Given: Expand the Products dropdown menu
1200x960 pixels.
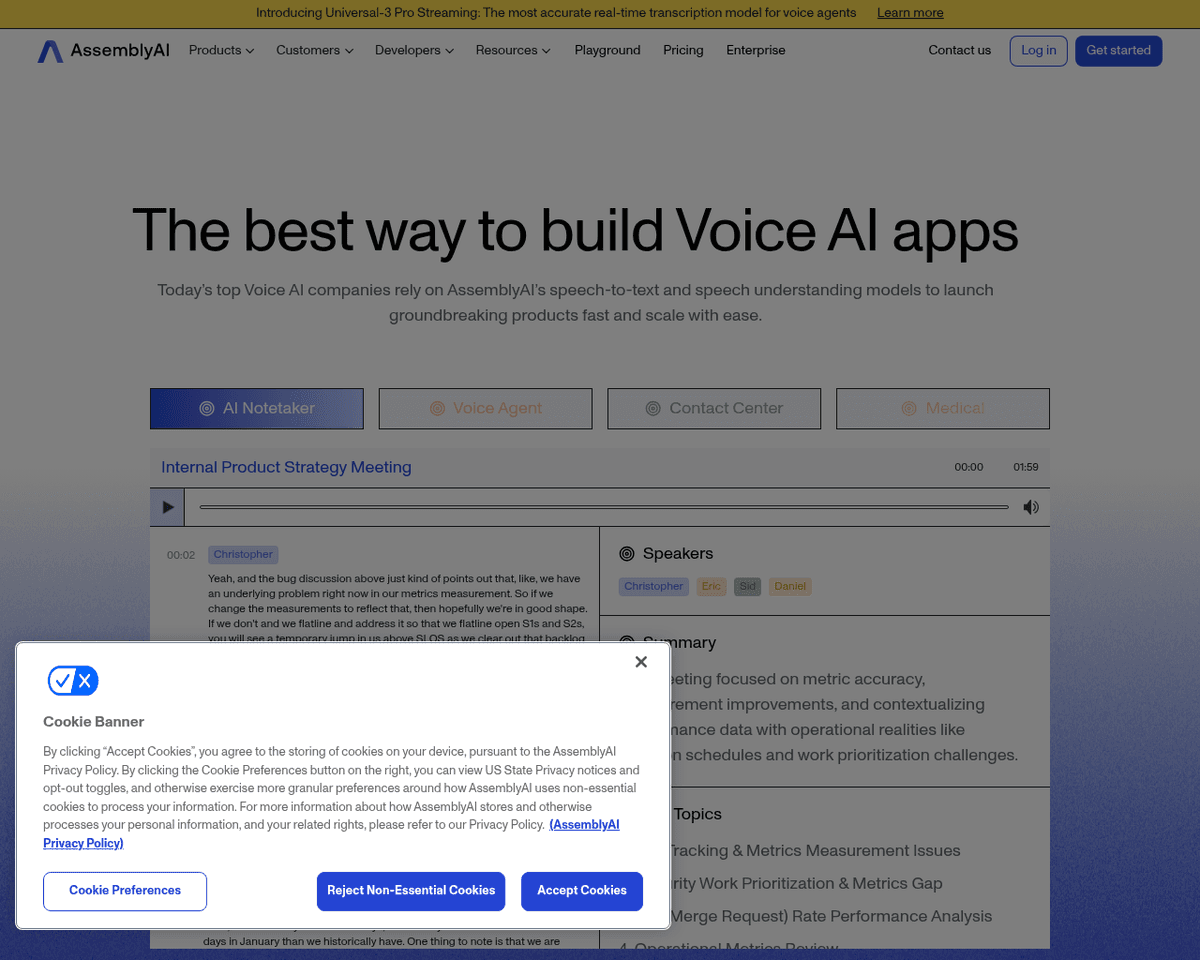Looking at the screenshot, I should coord(221,50).
